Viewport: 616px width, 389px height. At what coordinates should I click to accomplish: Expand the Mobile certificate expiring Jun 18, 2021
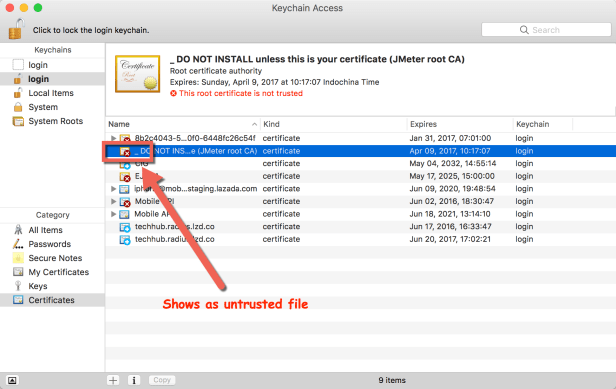click(113, 214)
